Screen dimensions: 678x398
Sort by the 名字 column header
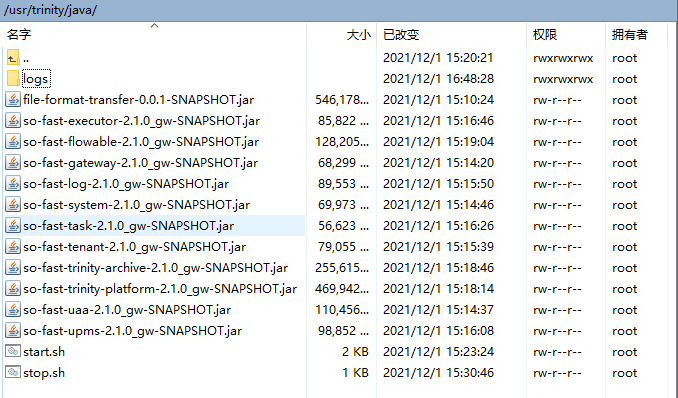pos(19,35)
